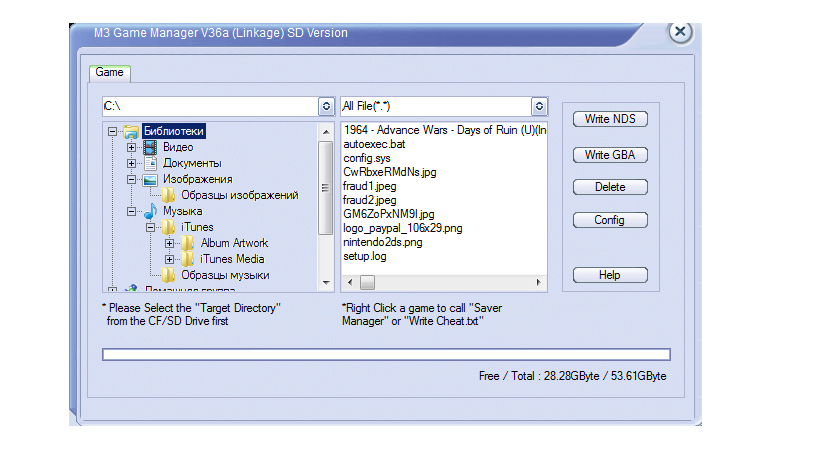Image resolution: width=816 pixels, height=460 pixels.
Task: Collapse the Музыка tree node
Action: (131, 211)
